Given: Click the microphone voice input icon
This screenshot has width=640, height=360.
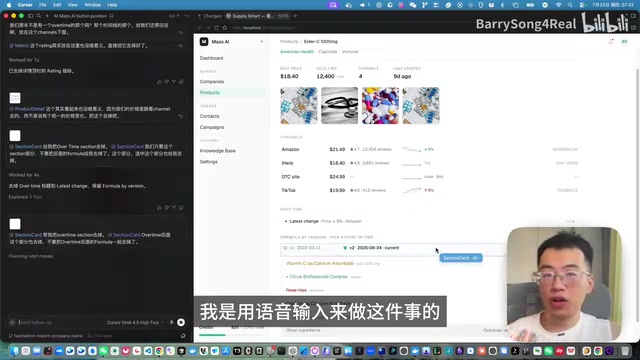Looking at the screenshot, I should pyautogui.click(x=171, y=322).
